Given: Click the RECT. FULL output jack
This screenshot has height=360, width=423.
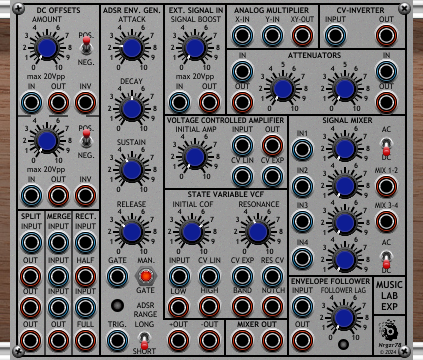Looking at the screenshot, I should 85,340.
